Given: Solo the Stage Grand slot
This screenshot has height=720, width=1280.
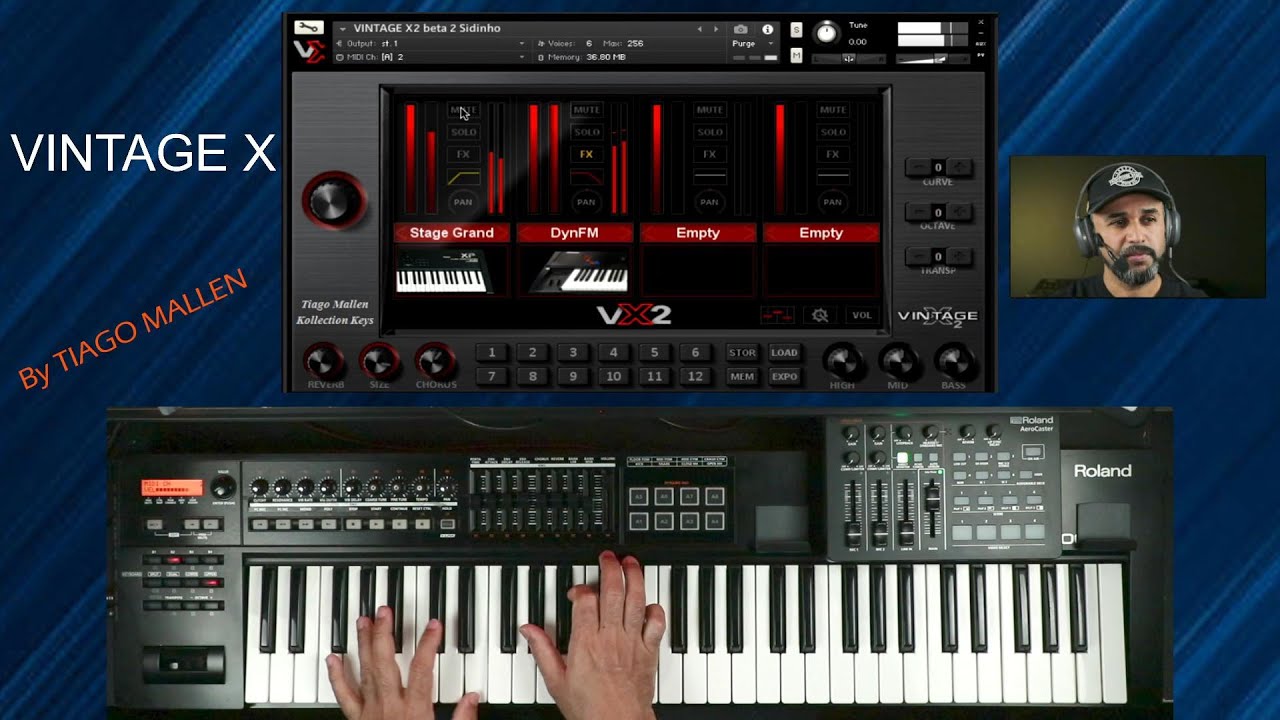Looking at the screenshot, I should pyautogui.click(x=463, y=132).
